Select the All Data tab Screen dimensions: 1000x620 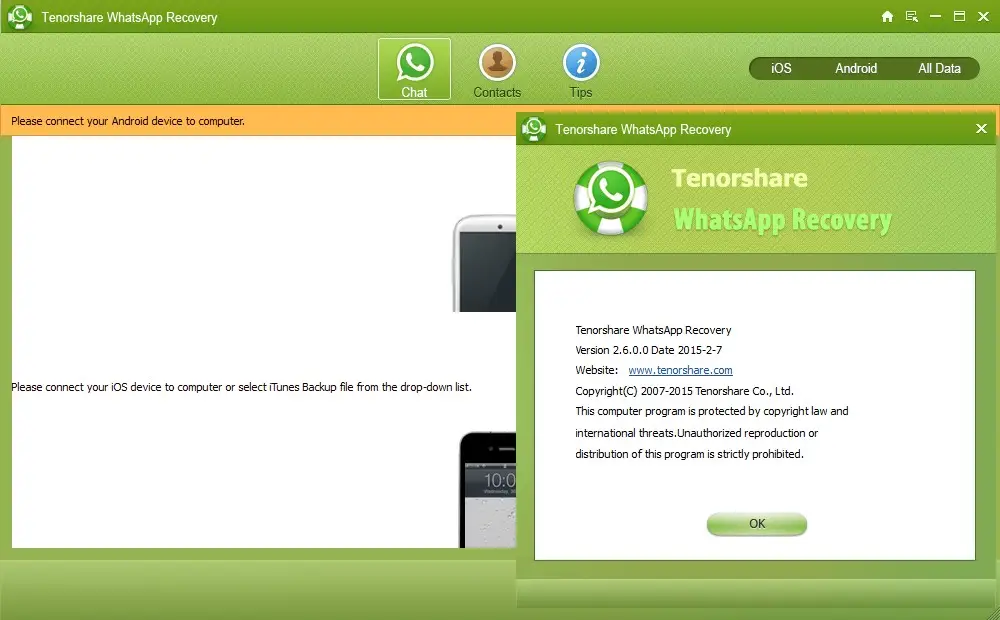pyautogui.click(x=939, y=68)
